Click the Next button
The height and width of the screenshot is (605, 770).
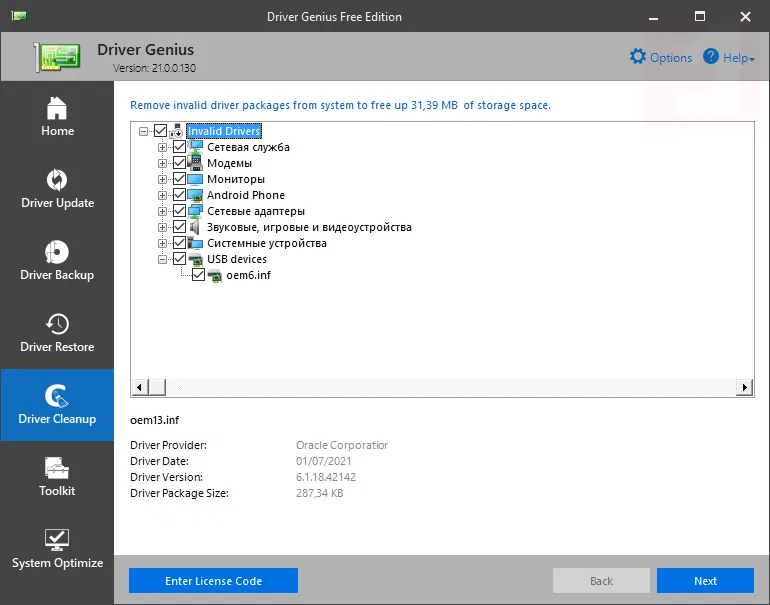tap(705, 581)
